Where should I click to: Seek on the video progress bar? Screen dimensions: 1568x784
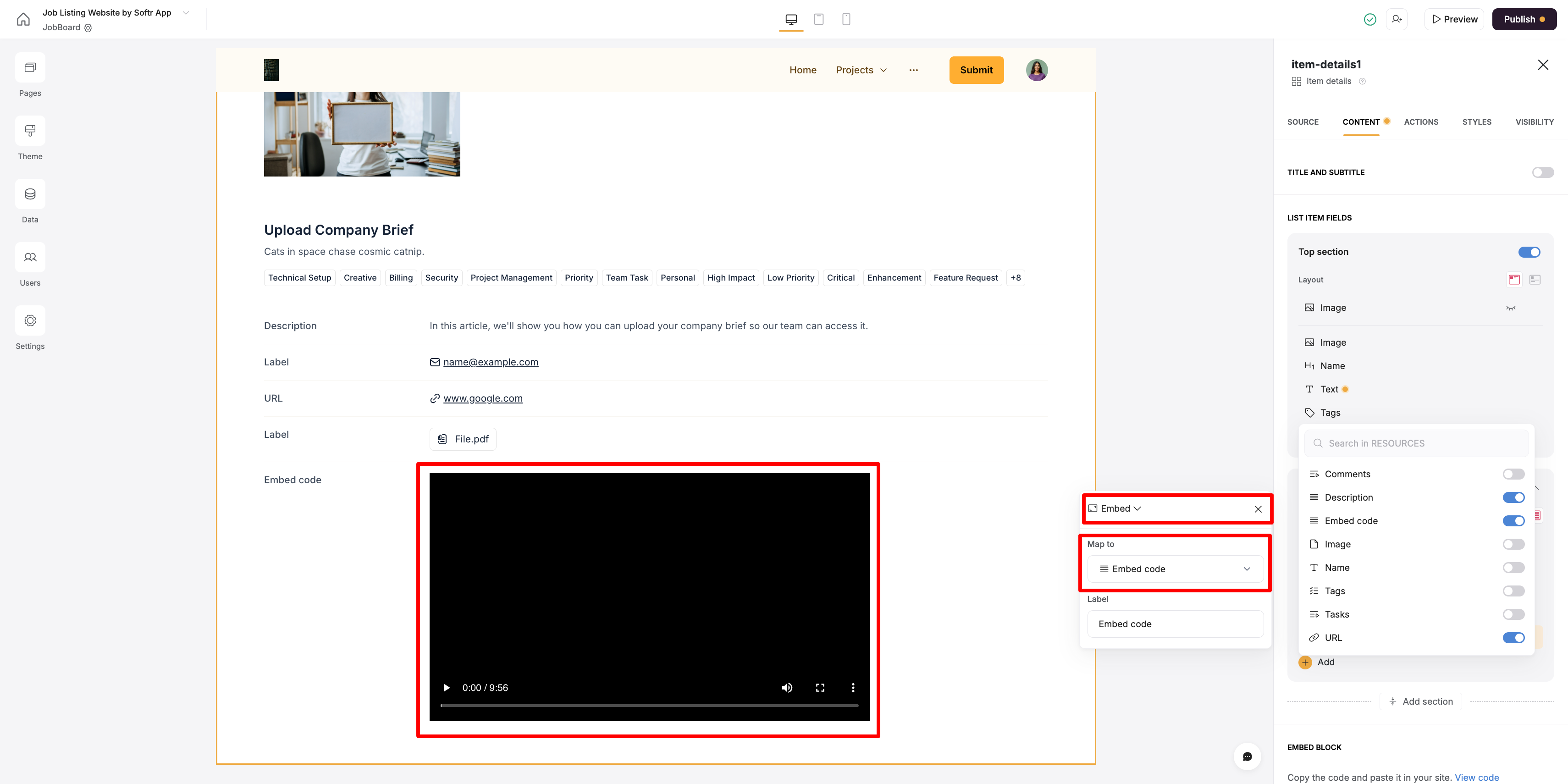point(649,706)
